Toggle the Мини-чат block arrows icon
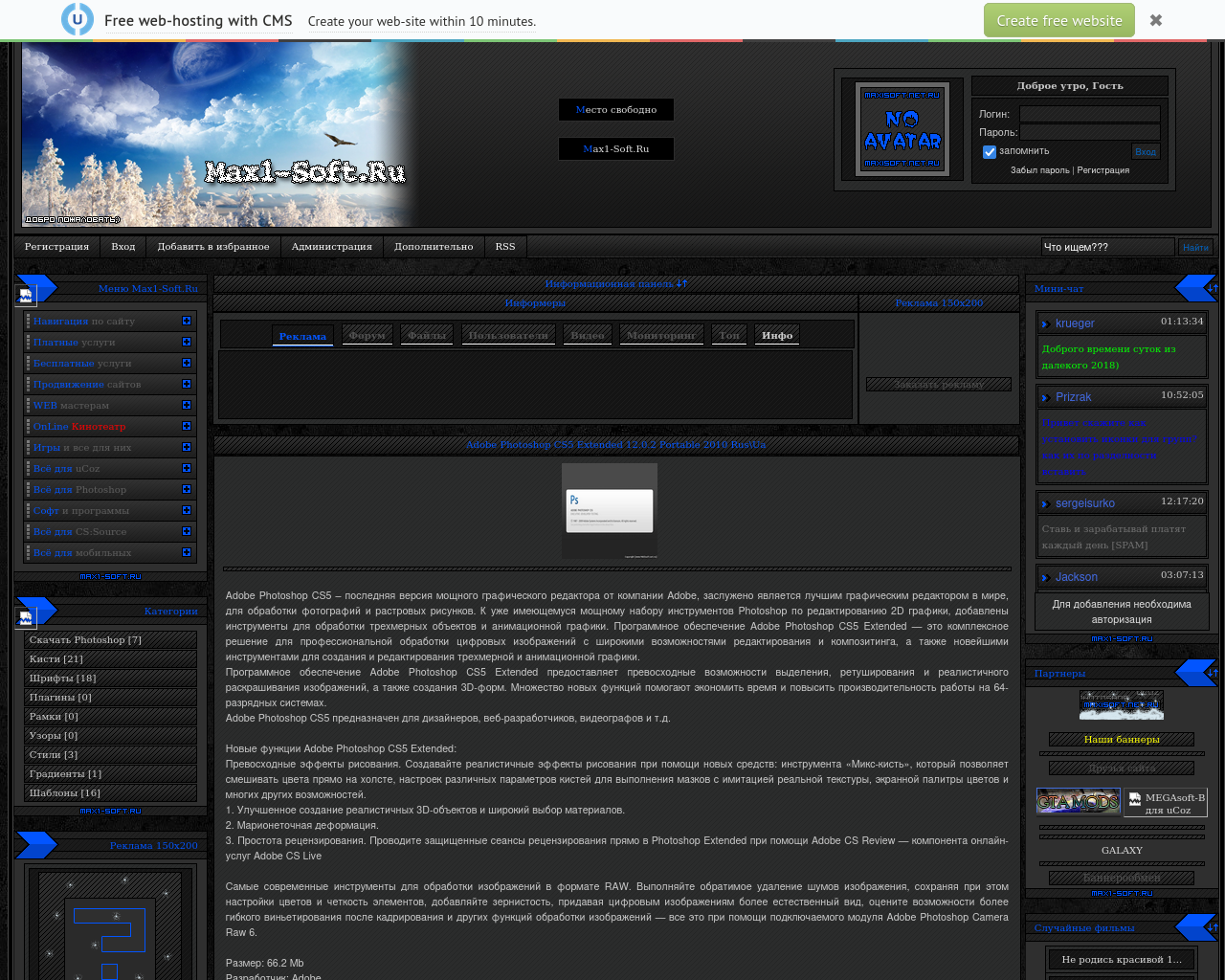Viewport: 1225px width, 980px height. point(1213,288)
